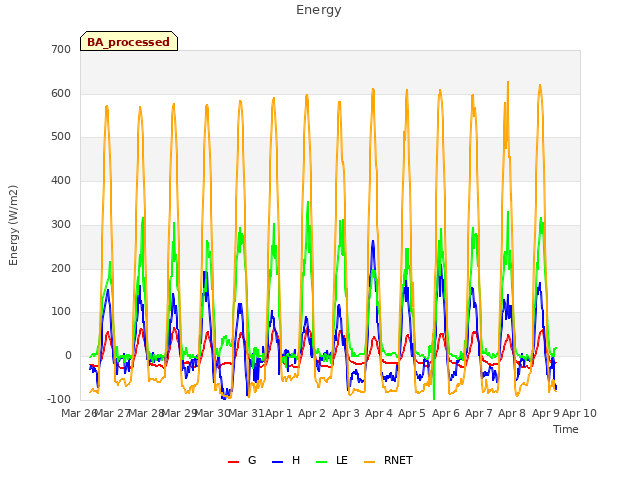Click the 700 y-axis tick label
The width and height of the screenshot is (640, 480).
coord(61,50)
